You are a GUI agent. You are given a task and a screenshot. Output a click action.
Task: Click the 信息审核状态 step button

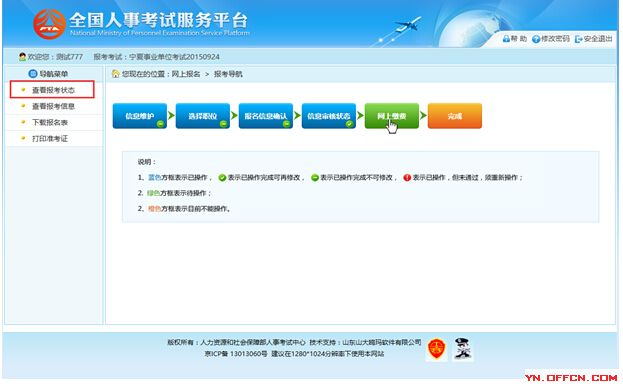(x=329, y=116)
